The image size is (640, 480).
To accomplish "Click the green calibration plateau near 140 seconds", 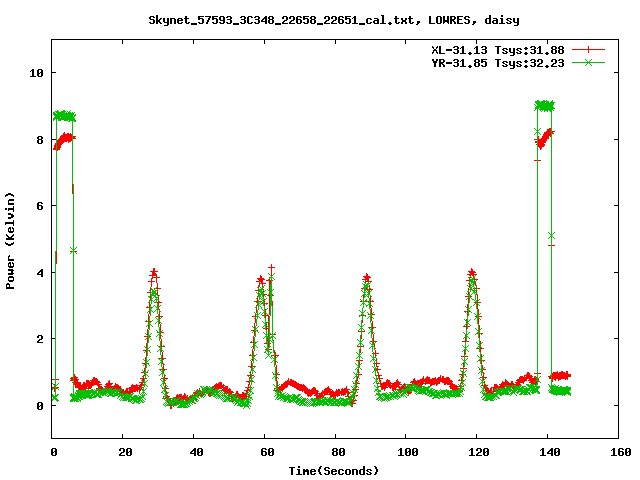I will pos(544,106).
